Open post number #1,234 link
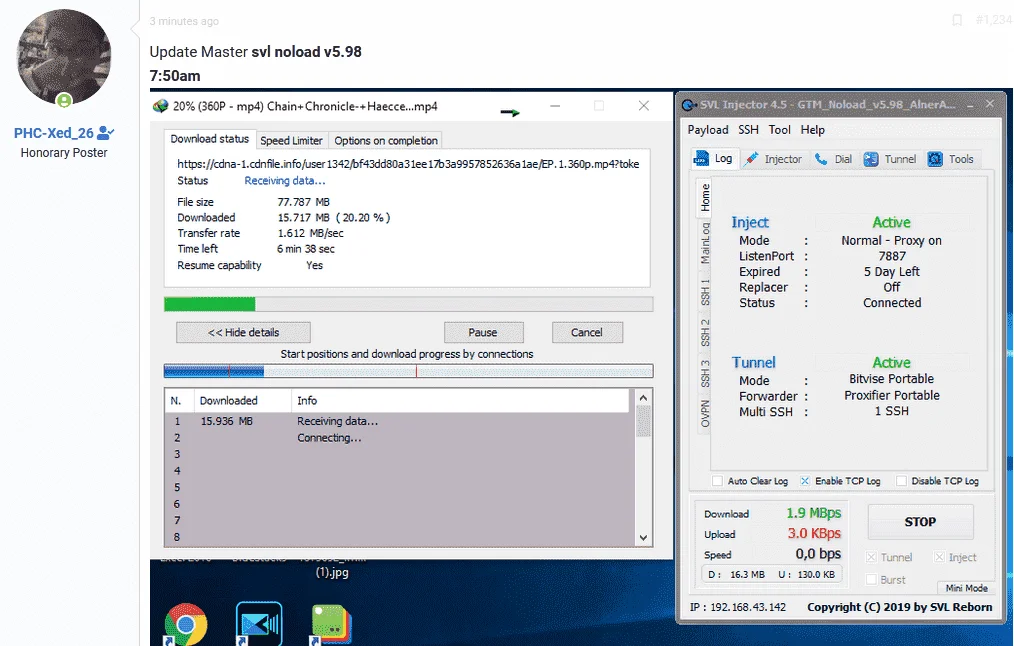This screenshot has height=646, width=1014. tap(994, 21)
